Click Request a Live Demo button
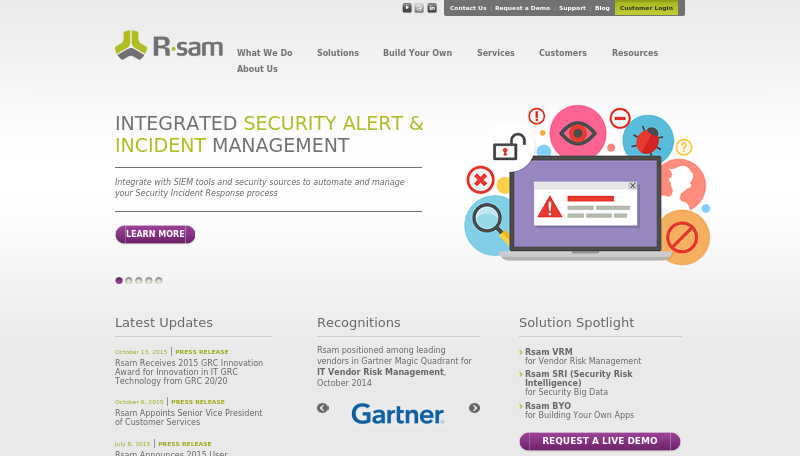Image resolution: width=800 pixels, height=456 pixels. pos(600,441)
